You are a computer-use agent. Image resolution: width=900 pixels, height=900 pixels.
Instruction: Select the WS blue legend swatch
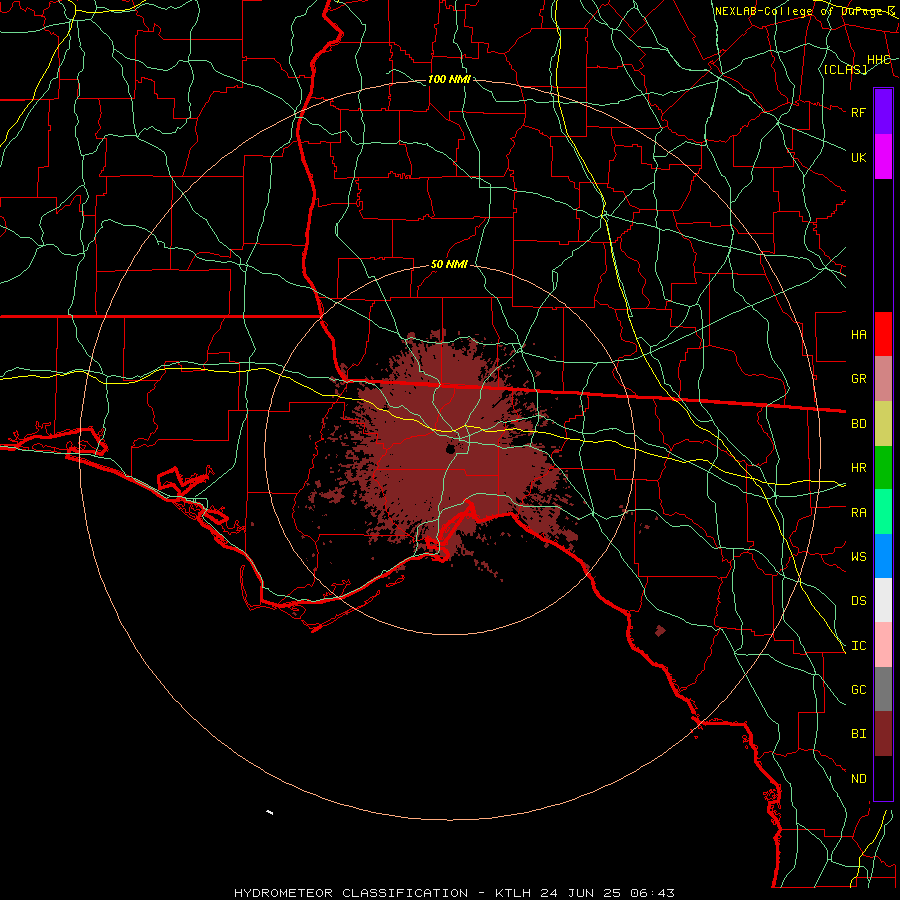883,556
